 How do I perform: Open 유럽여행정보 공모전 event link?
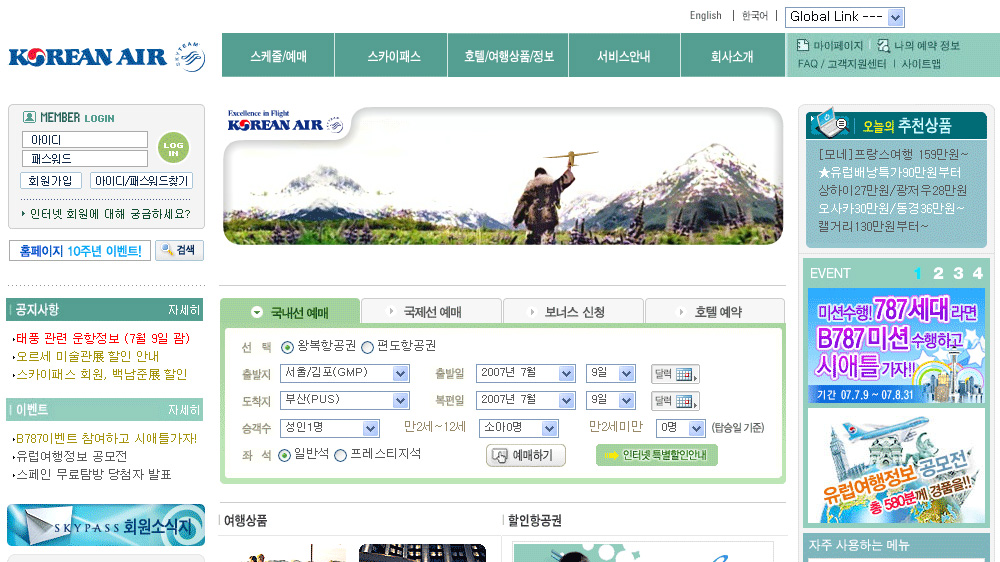(71, 456)
